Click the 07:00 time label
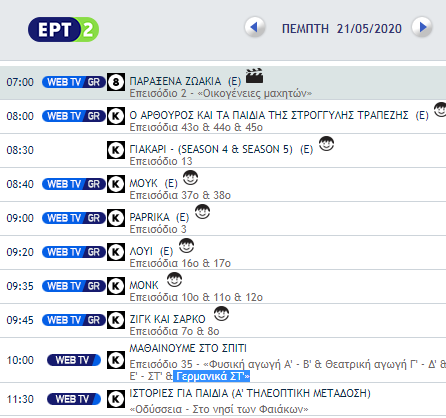Viewport: 446px width, 418px height. click(x=20, y=82)
